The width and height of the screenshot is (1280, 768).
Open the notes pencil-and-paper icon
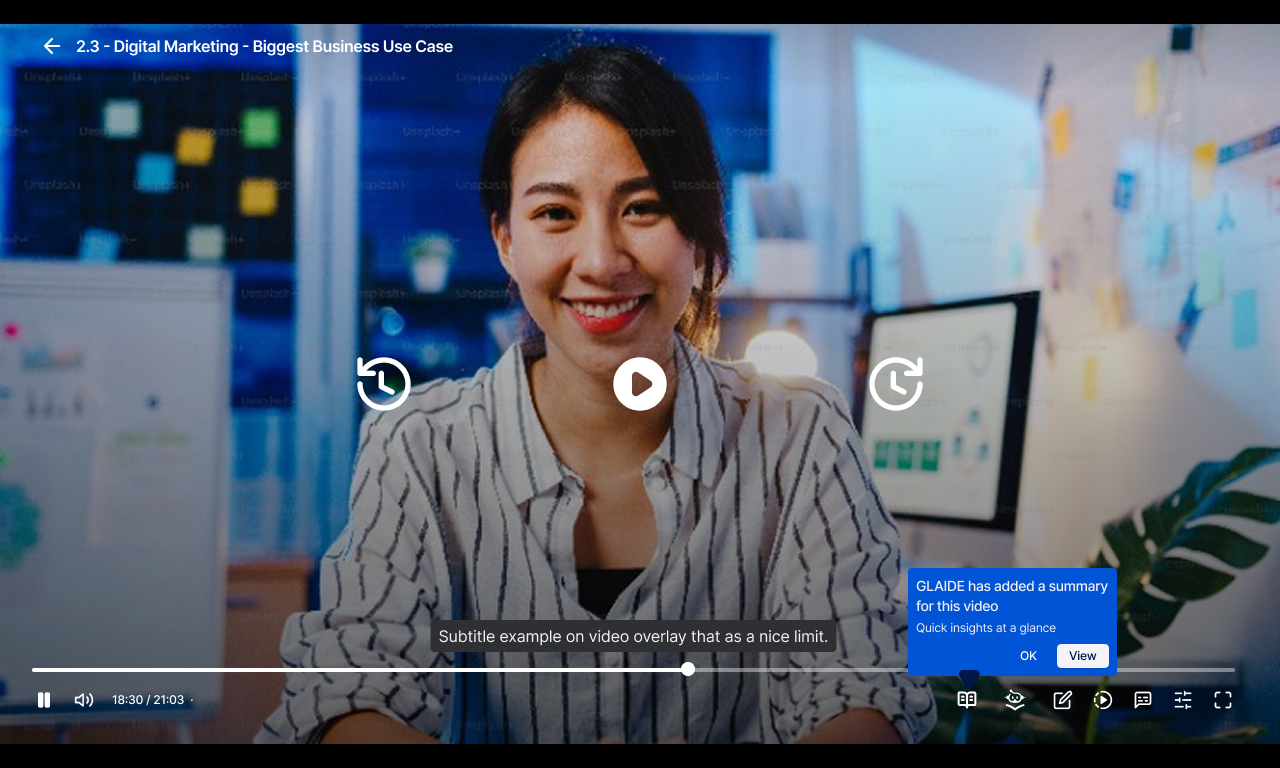(1063, 700)
